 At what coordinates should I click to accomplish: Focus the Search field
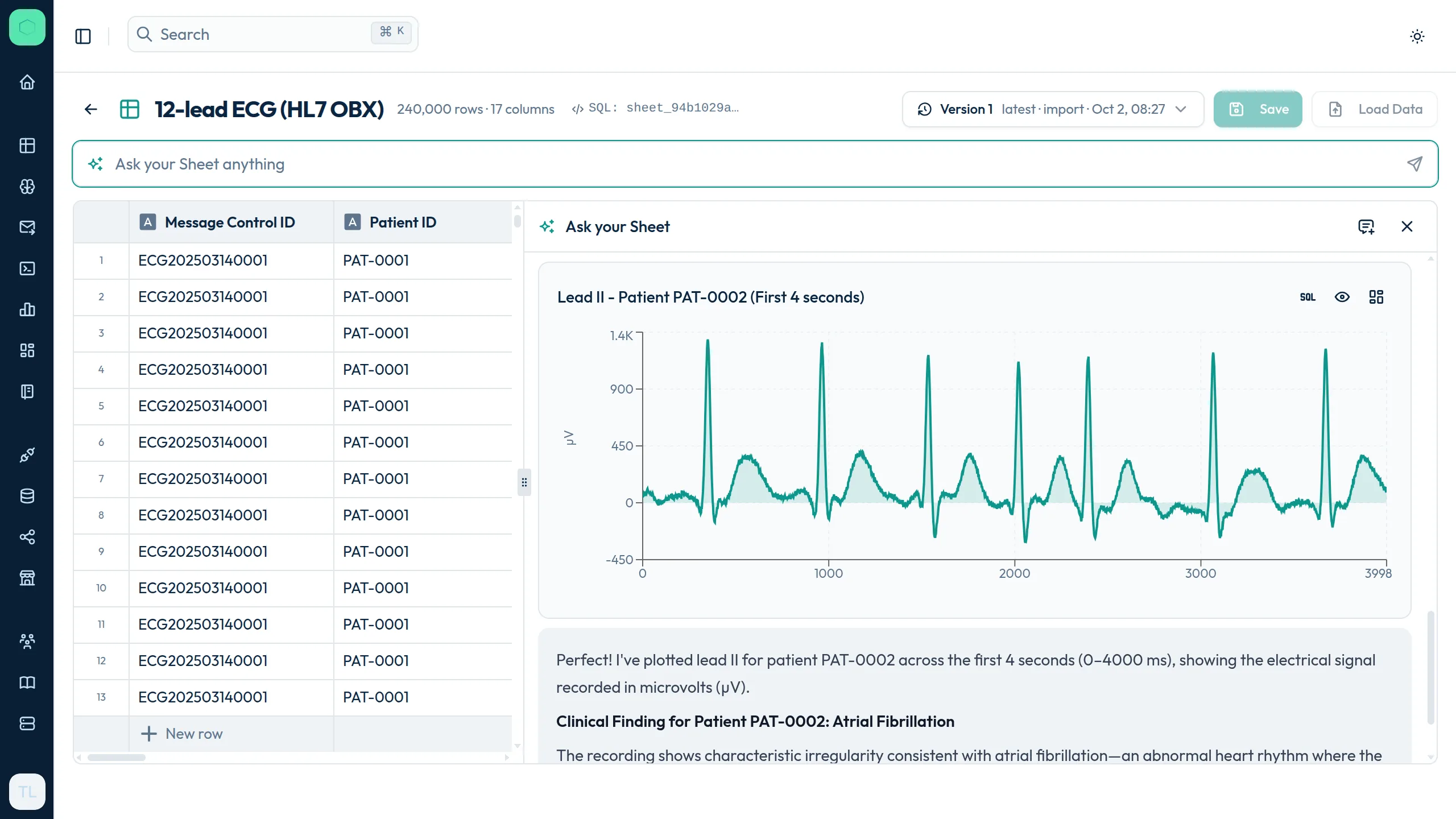pyautogui.click(x=273, y=34)
